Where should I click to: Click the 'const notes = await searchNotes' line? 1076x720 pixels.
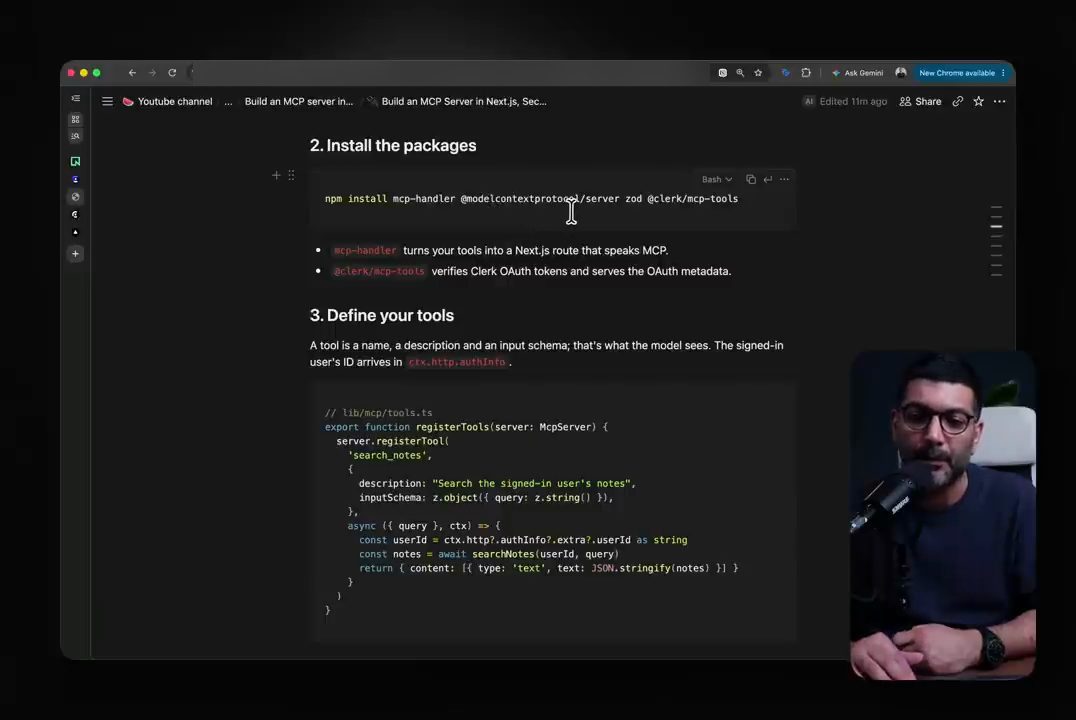point(489,555)
